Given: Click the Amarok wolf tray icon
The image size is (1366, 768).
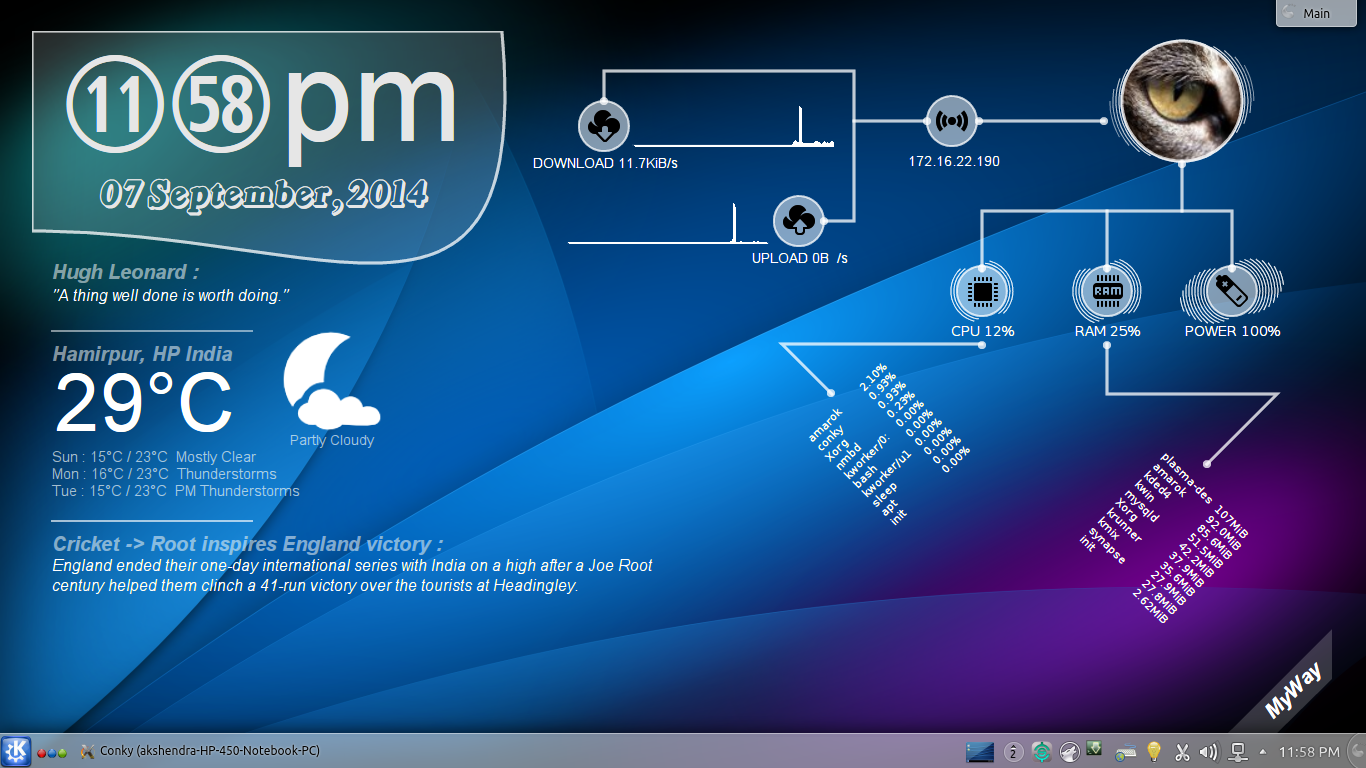Looking at the screenshot, I should [1069, 751].
